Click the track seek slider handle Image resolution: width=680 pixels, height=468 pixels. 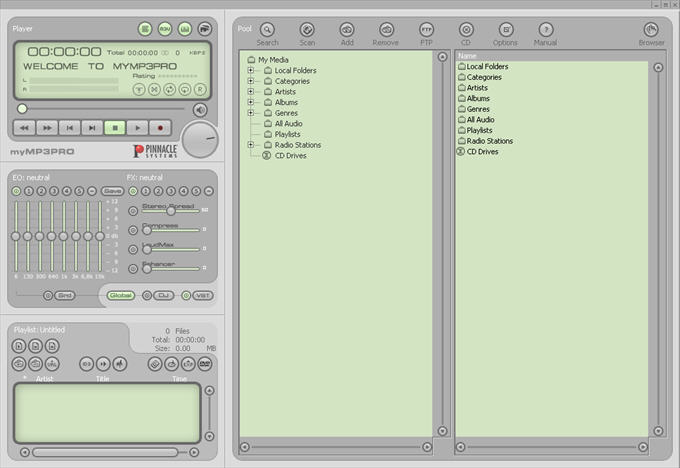click(x=22, y=108)
